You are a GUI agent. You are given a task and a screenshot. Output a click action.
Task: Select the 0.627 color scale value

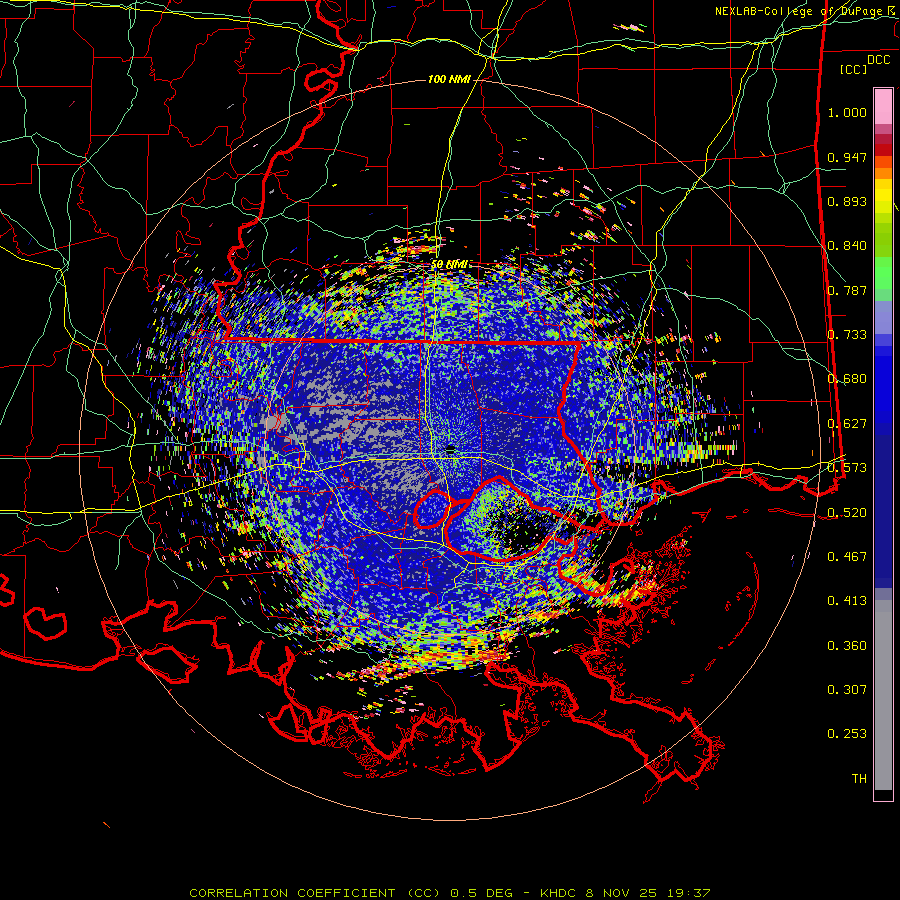pyautogui.click(x=847, y=424)
